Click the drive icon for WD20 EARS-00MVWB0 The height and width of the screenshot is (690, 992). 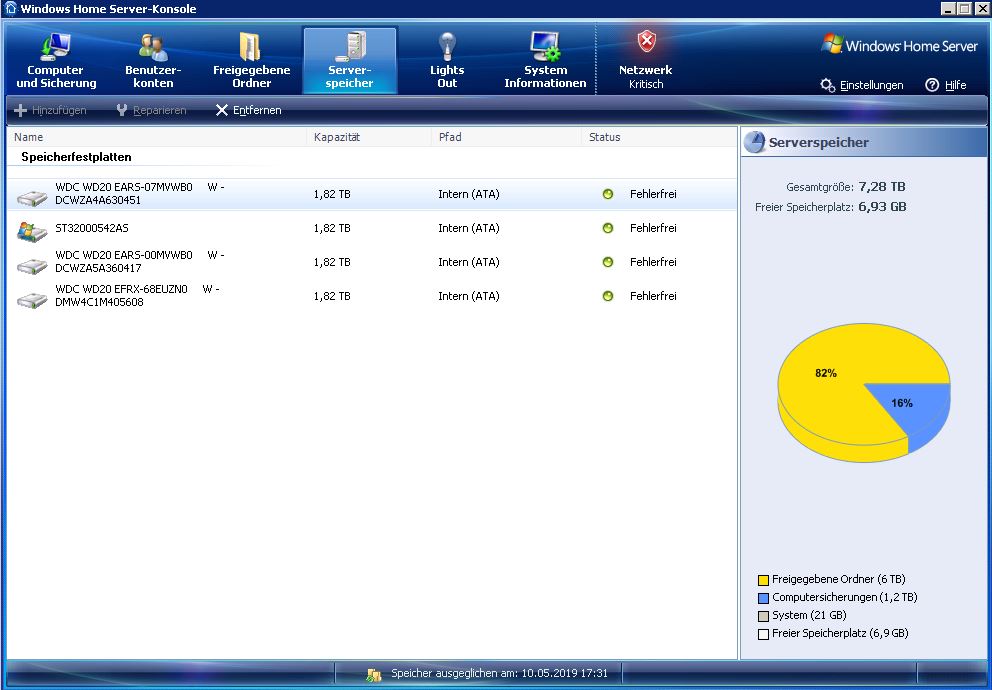coord(32,266)
